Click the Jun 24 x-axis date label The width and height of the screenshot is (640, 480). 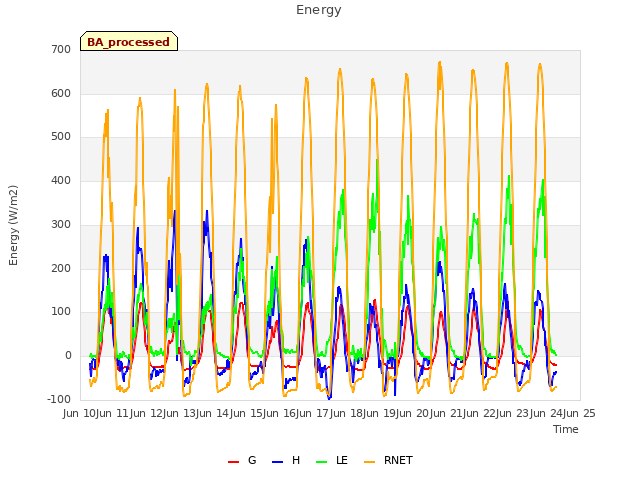tap(547, 413)
